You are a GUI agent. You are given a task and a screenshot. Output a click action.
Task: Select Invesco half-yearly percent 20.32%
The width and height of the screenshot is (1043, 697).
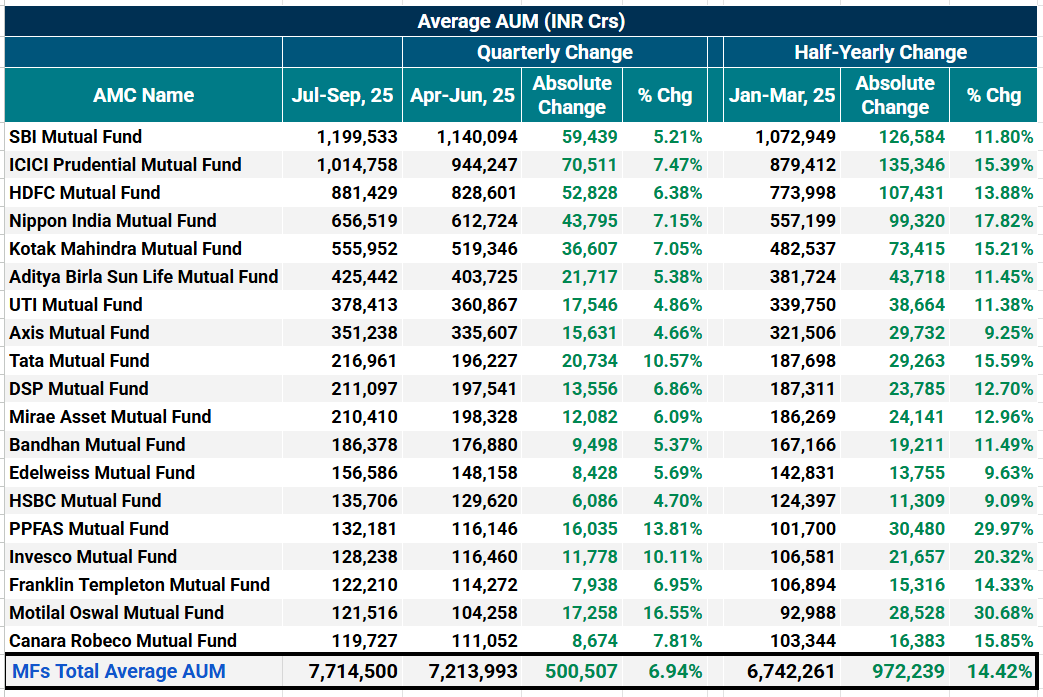1004,557
